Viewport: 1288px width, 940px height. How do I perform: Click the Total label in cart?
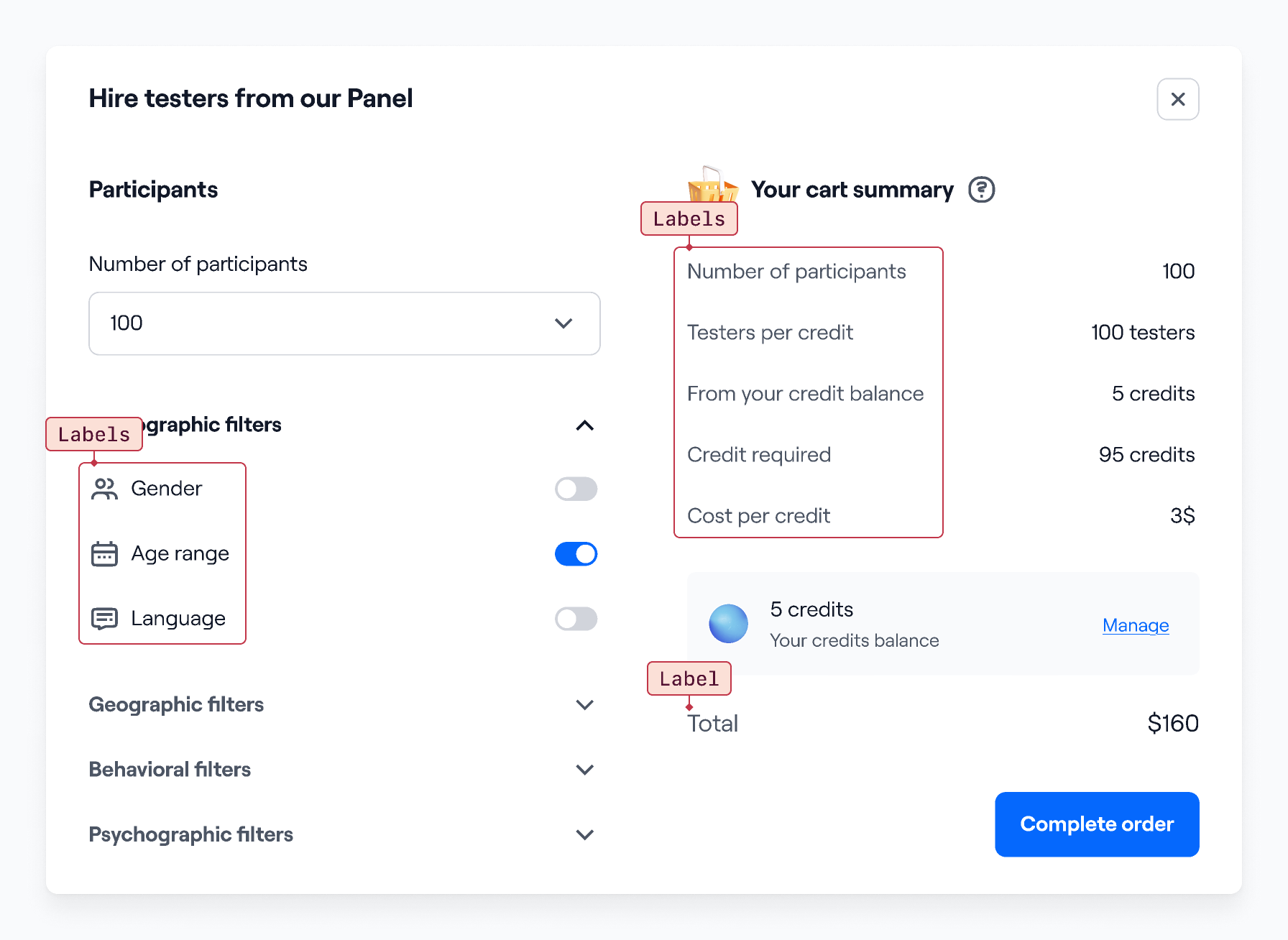(x=712, y=724)
